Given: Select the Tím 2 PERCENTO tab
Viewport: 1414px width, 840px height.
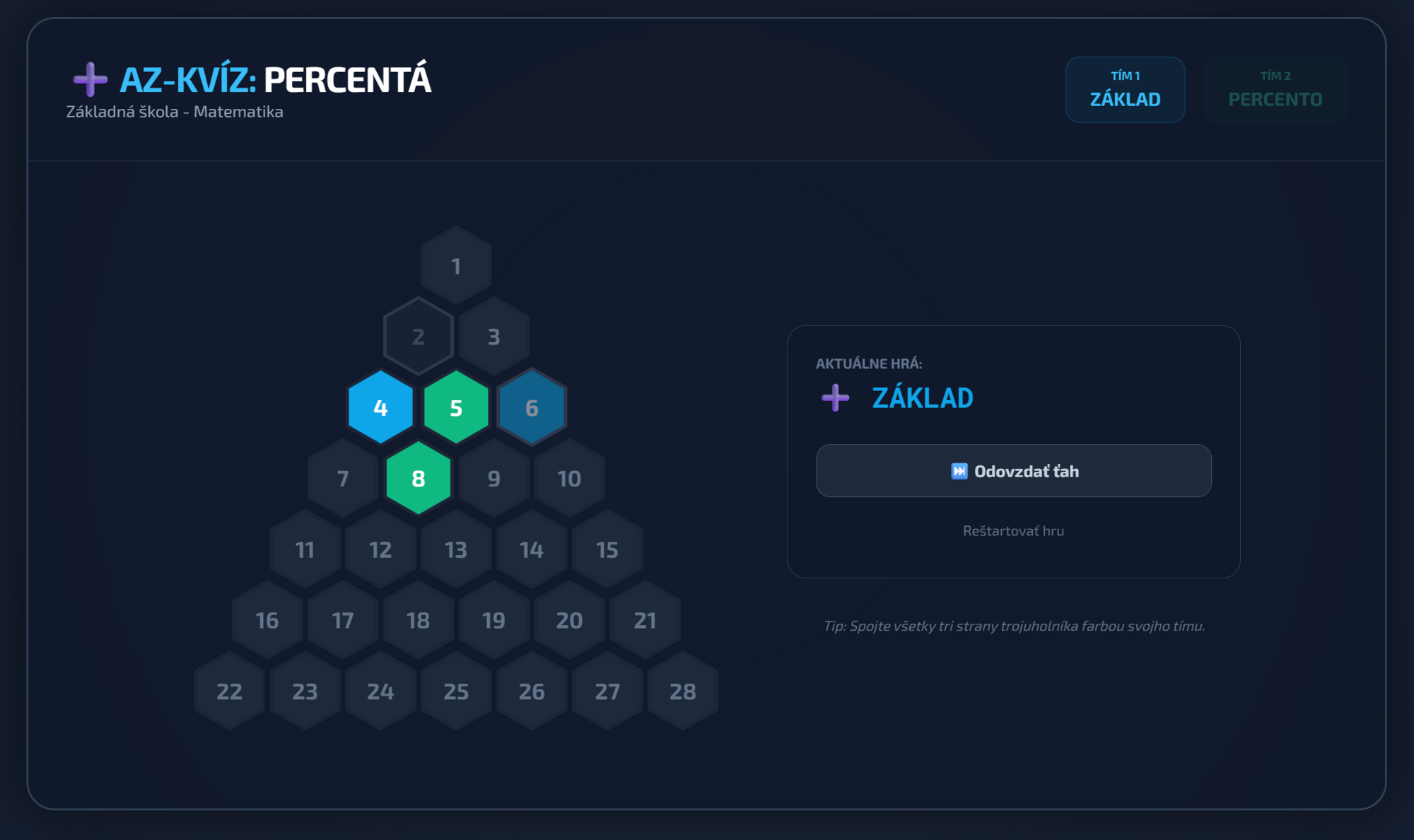Looking at the screenshot, I should pos(1275,90).
